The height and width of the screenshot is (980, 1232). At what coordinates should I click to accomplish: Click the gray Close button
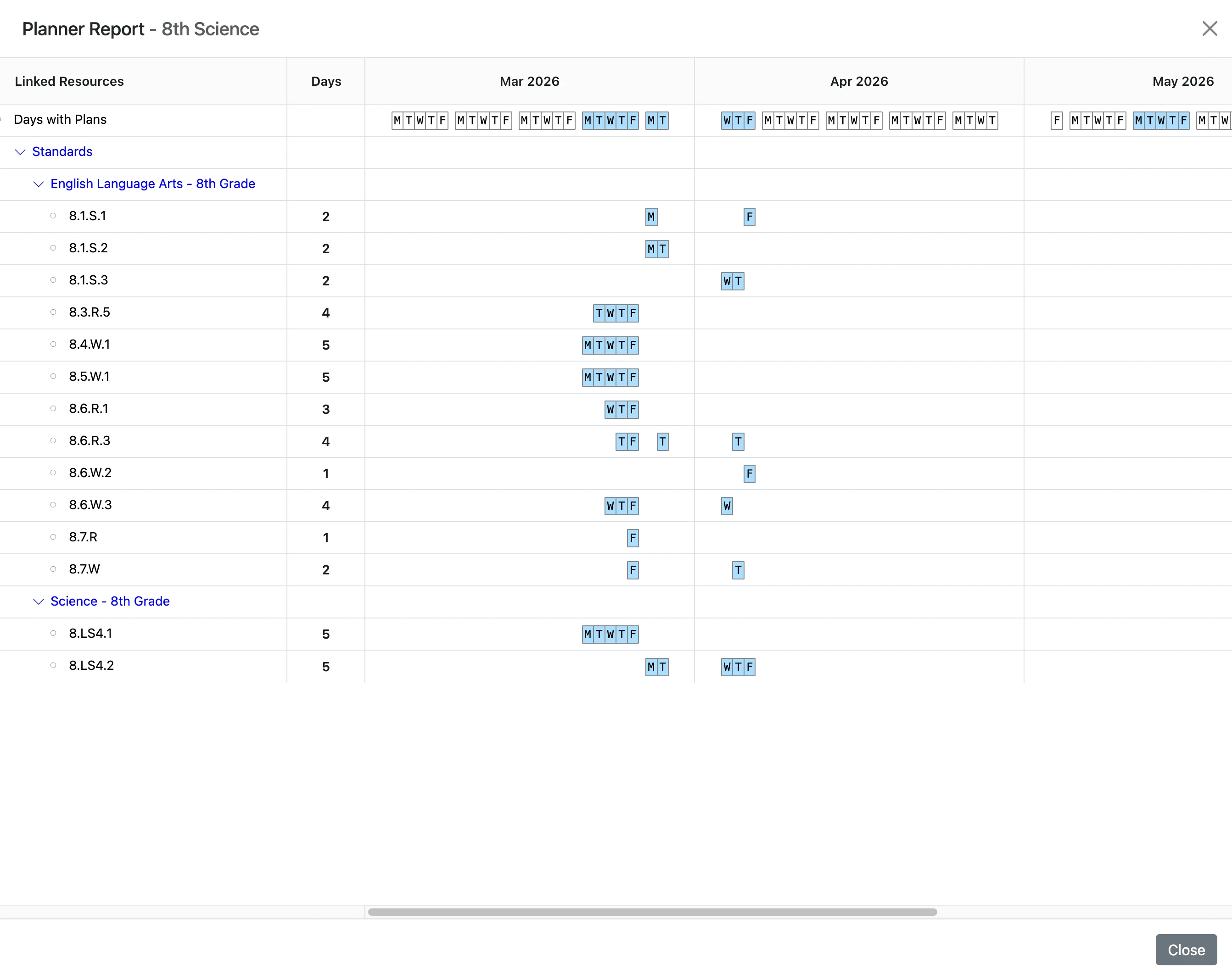[x=1186, y=950]
